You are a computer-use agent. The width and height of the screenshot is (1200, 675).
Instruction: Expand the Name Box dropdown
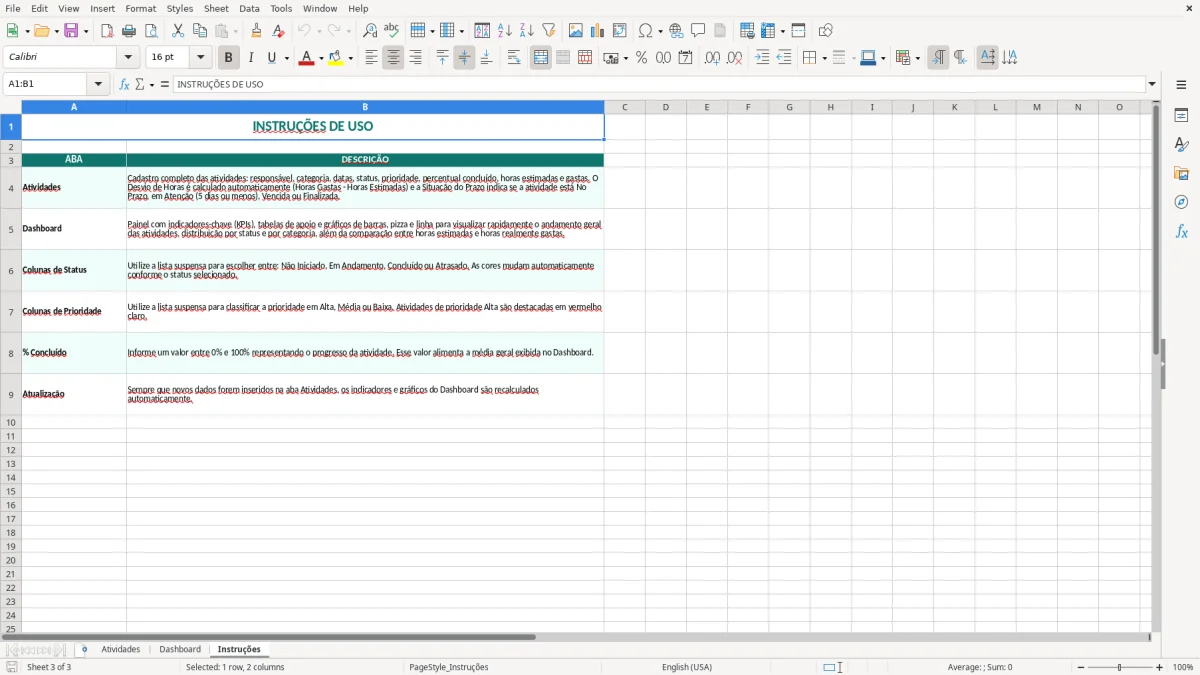coord(98,85)
